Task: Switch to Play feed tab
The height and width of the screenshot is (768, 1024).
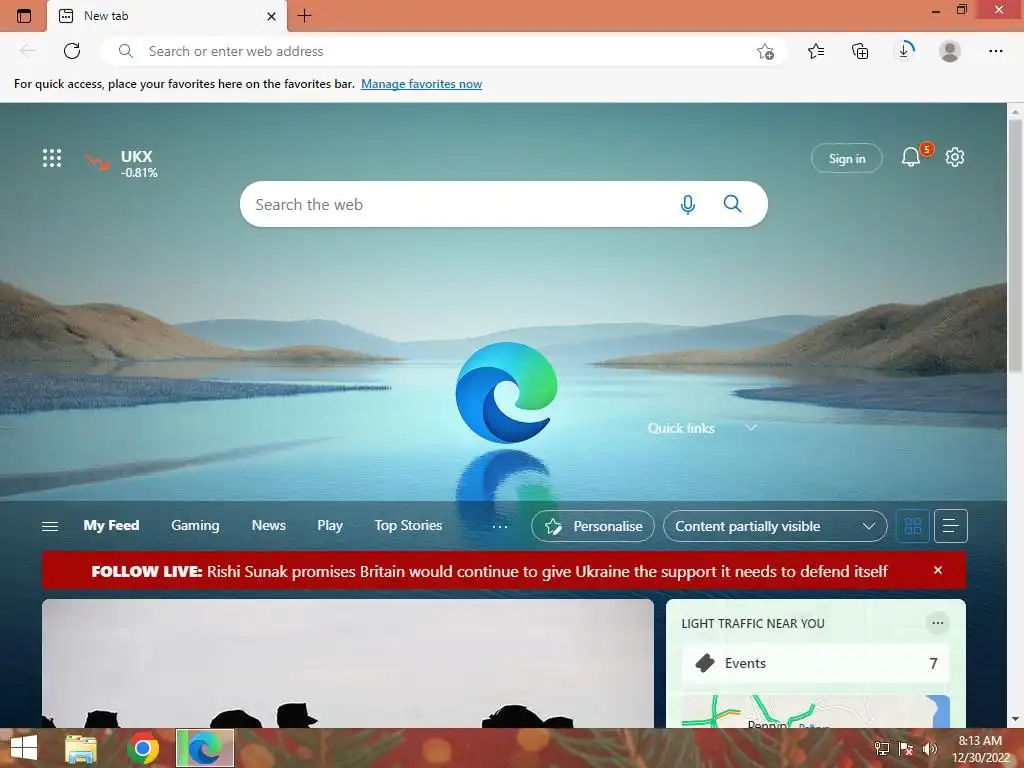Action: 330,526
